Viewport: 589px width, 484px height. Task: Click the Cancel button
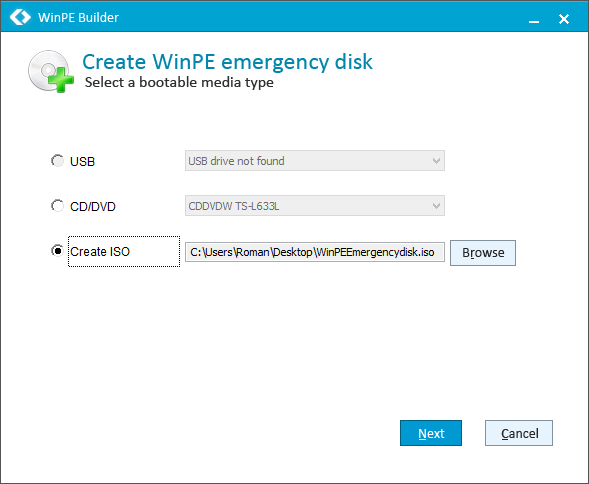click(519, 433)
